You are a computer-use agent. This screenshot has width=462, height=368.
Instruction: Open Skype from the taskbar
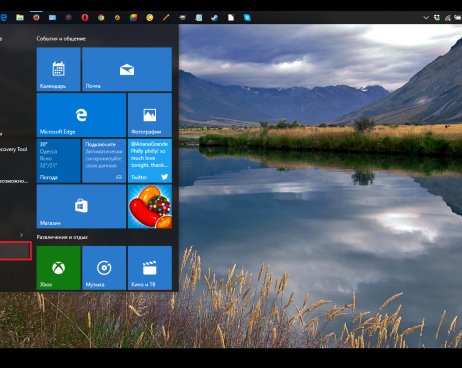[x=247, y=17]
